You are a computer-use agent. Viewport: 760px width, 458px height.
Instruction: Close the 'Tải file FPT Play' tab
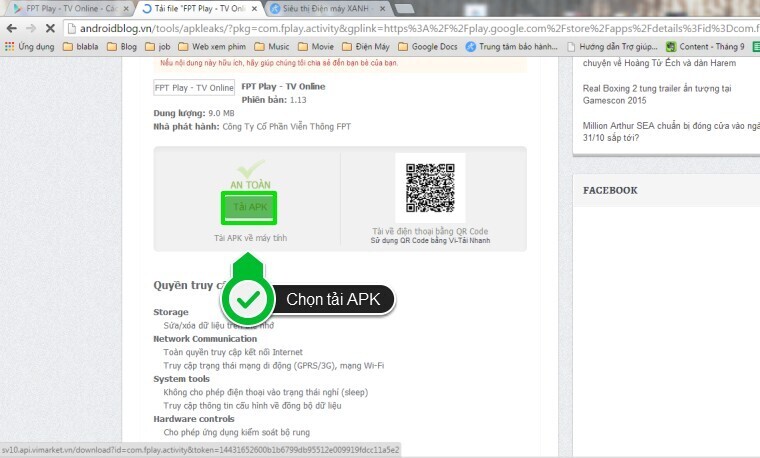[254, 9]
